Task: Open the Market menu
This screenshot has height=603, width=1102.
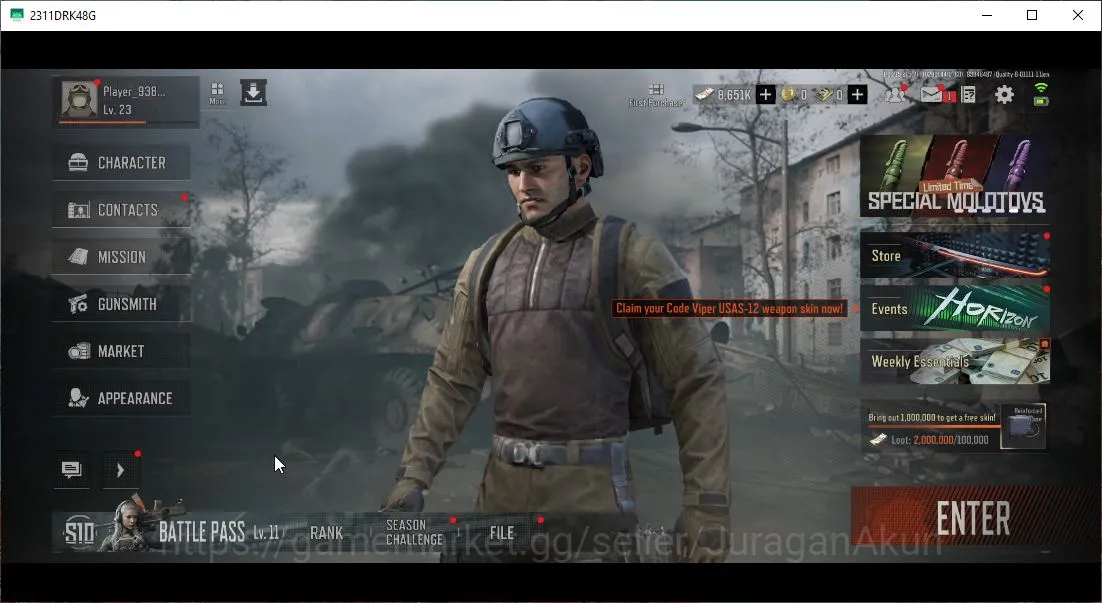Action: coord(121,351)
